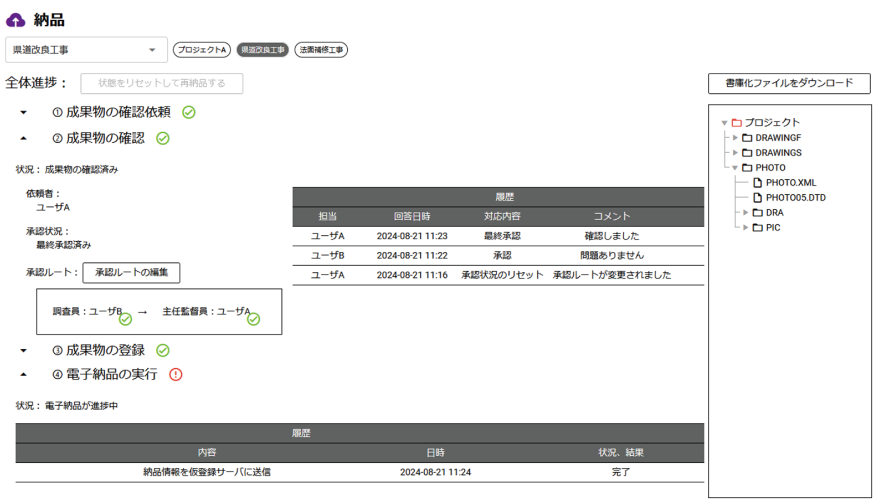Image resolution: width=875 pixels, height=500 pixels.
Task: Expand the DRAWINGS folder tree arrow
Action: click(734, 153)
